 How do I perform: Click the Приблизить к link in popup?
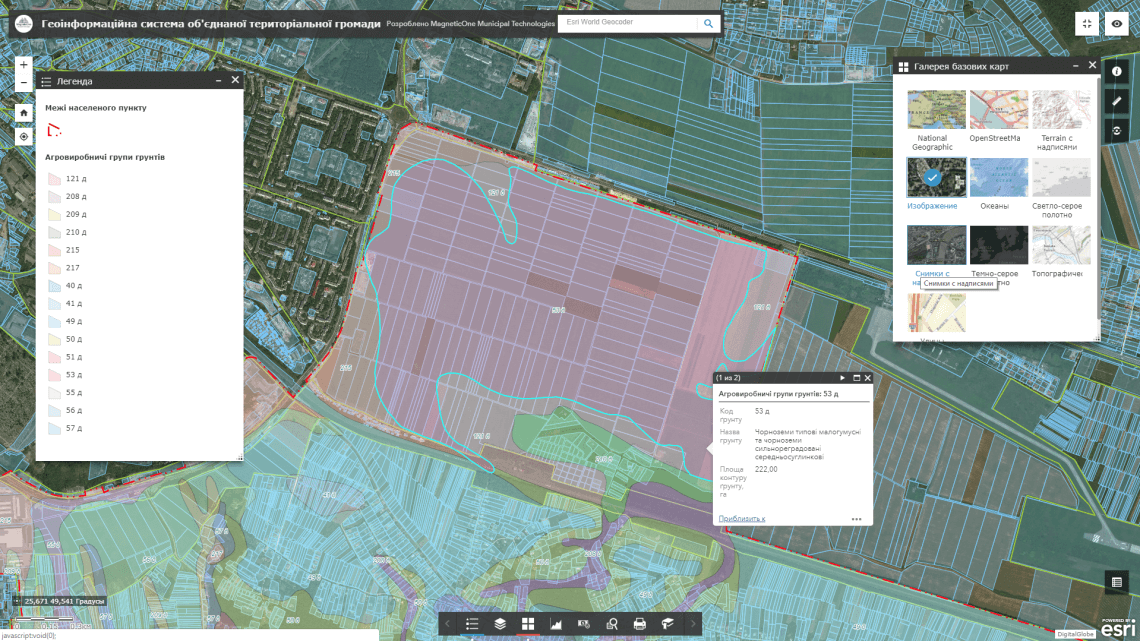(x=741, y=520)
